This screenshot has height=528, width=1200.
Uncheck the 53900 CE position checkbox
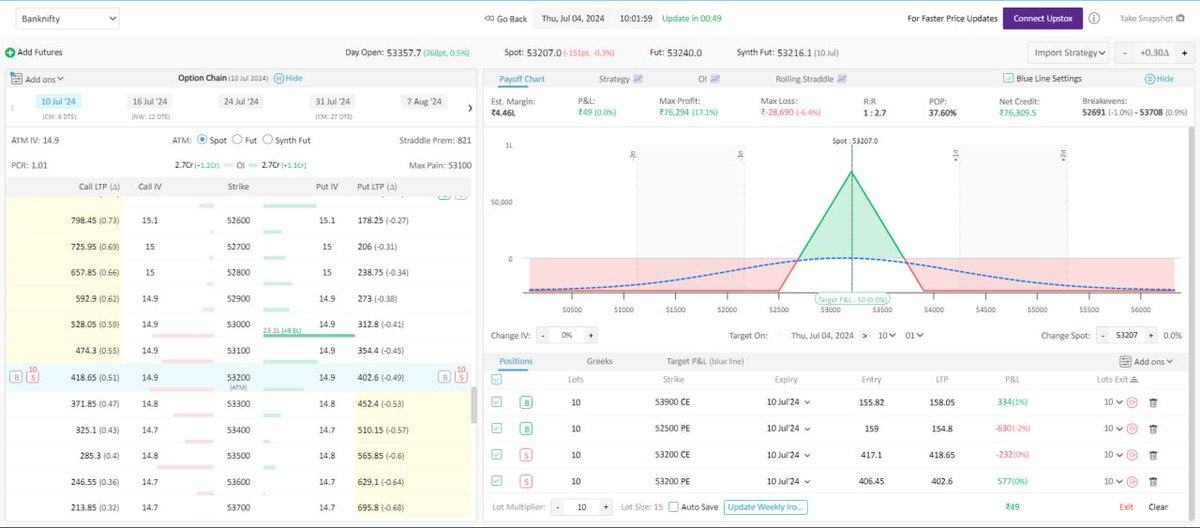click(x=497, y=402)
